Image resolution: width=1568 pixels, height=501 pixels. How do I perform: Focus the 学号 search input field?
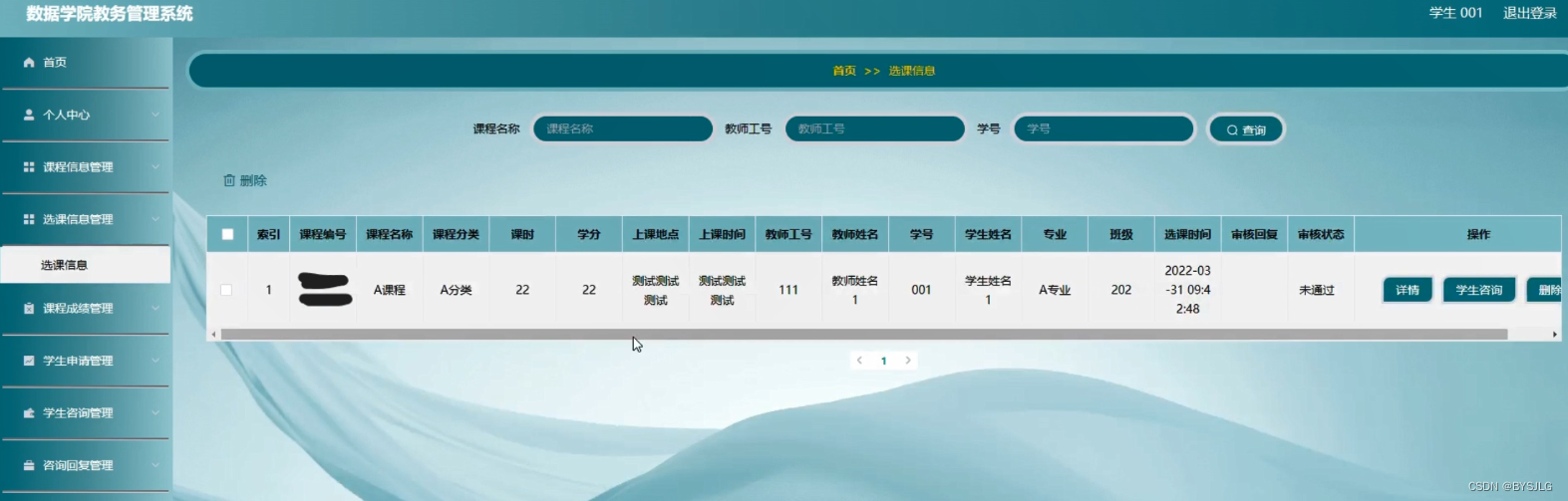[x=1103, y=128]
